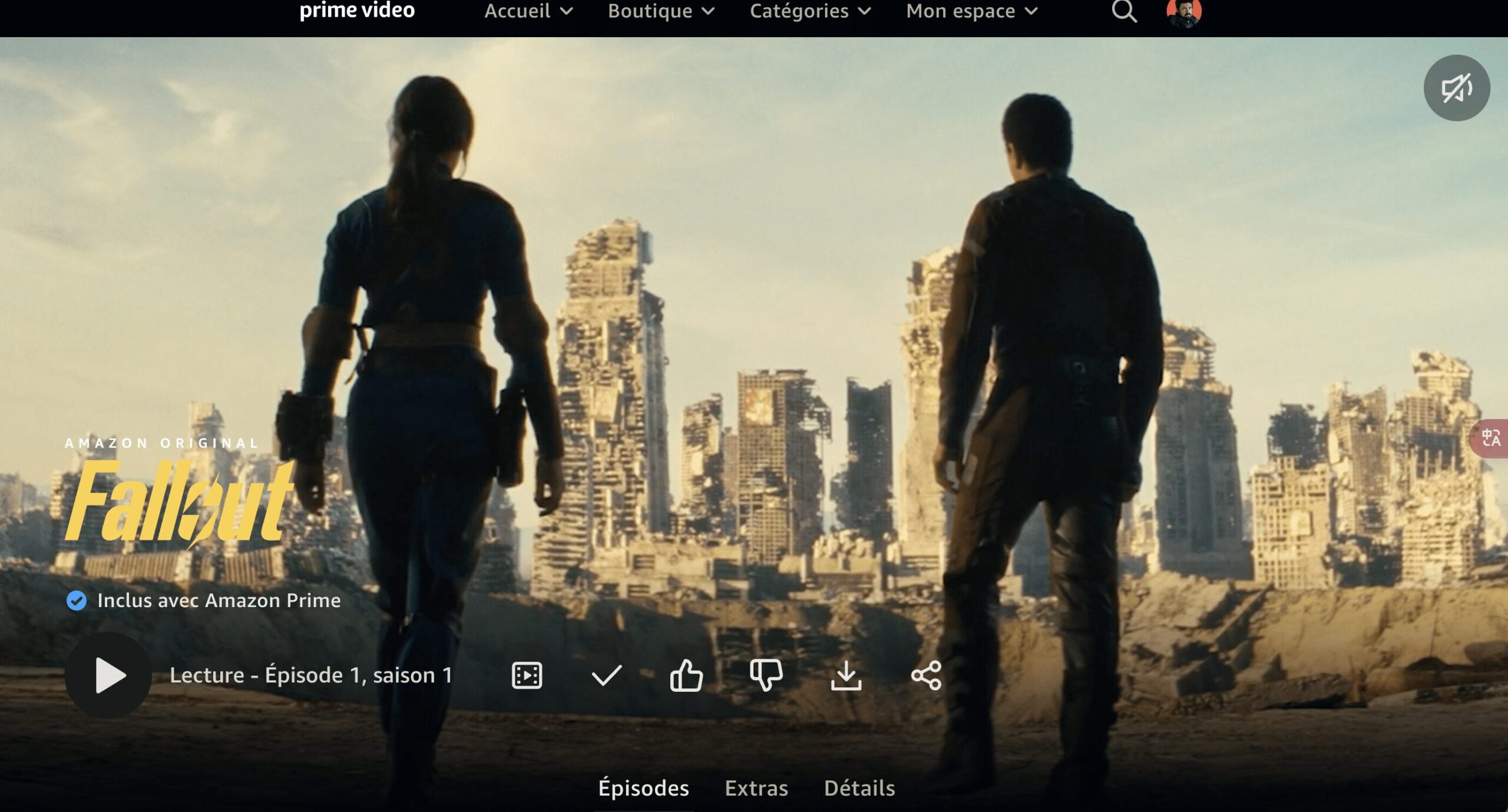Open the Catégories dropdown

pos(810,11)
